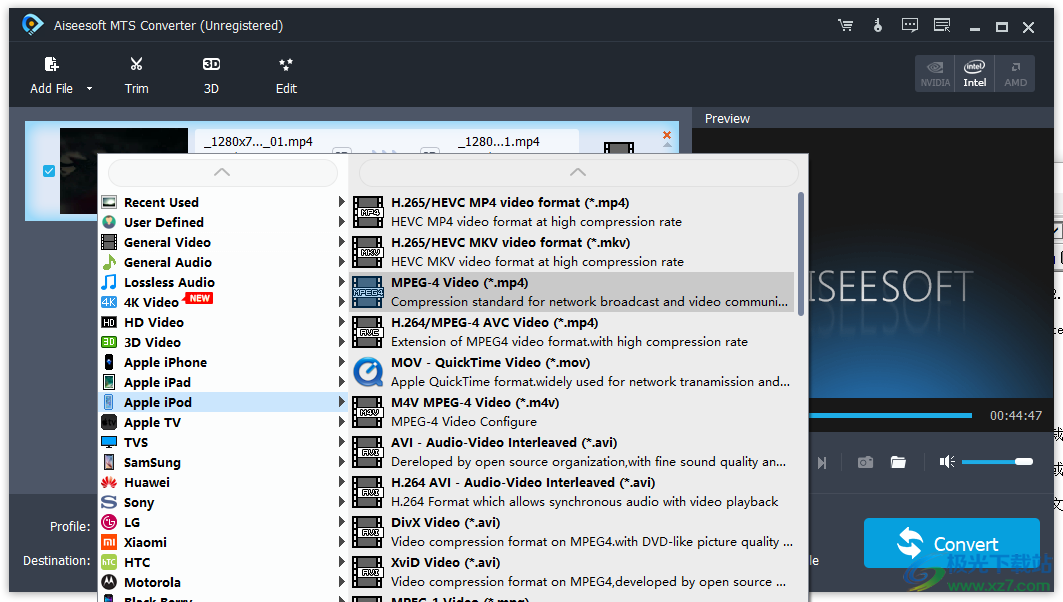Open the Add File toolbar button
The height and width of the screenshot is (602, 1063).
click(x=52, y=75)
